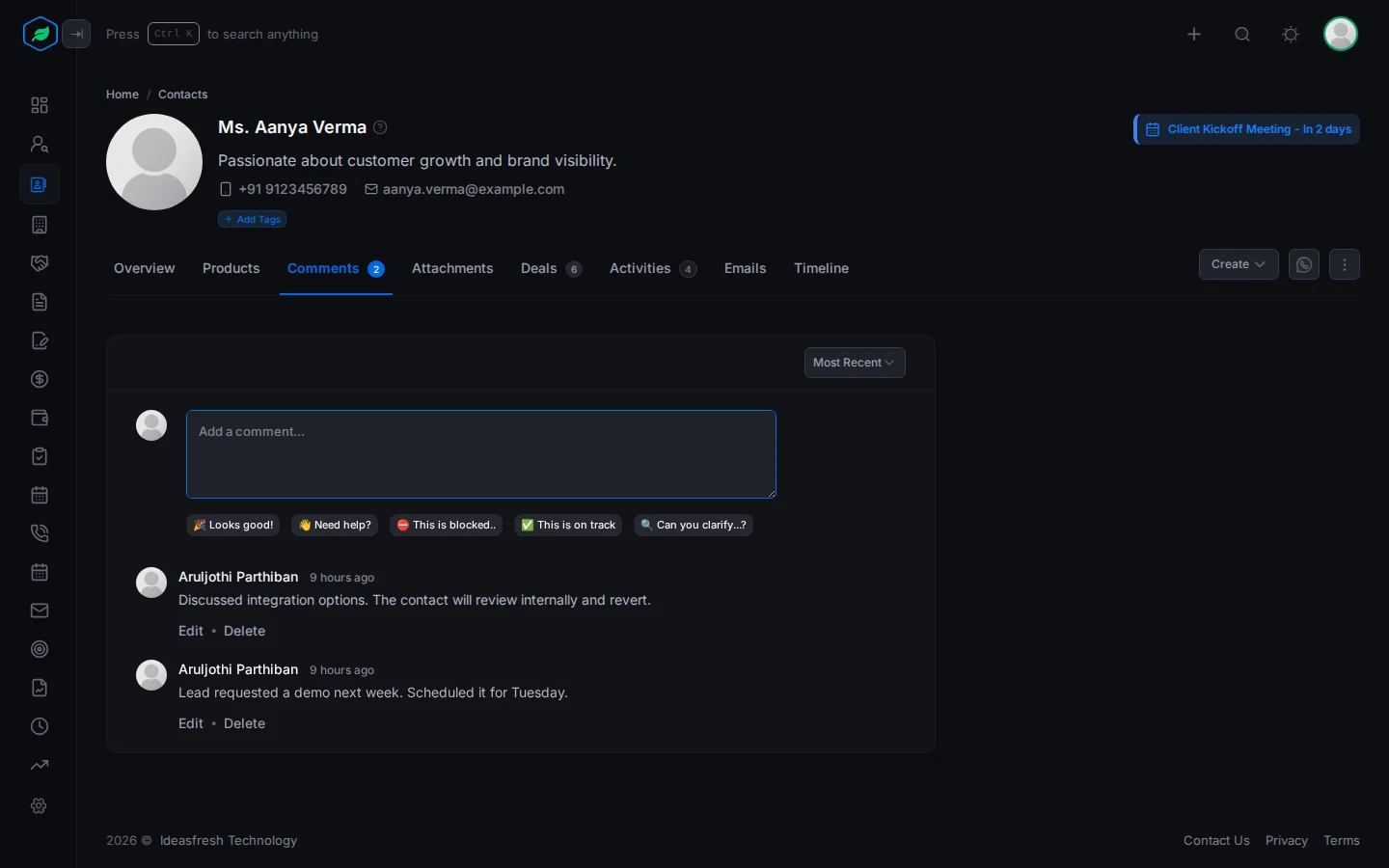The width and height of the screenshot is (1389, 868).
Task: Open the Deals tab
Action: pyautogui.click(x=551, y=268)
